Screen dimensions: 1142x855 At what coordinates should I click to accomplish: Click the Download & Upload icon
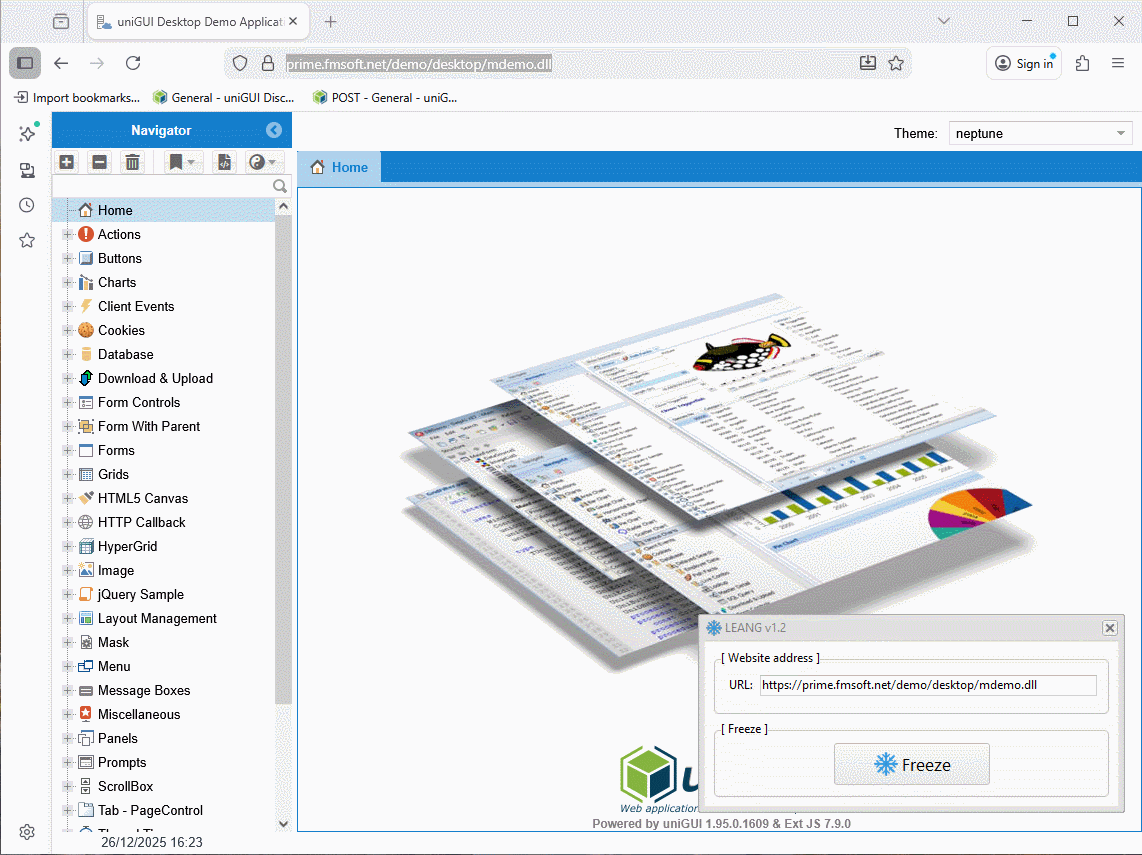point(86,378)
